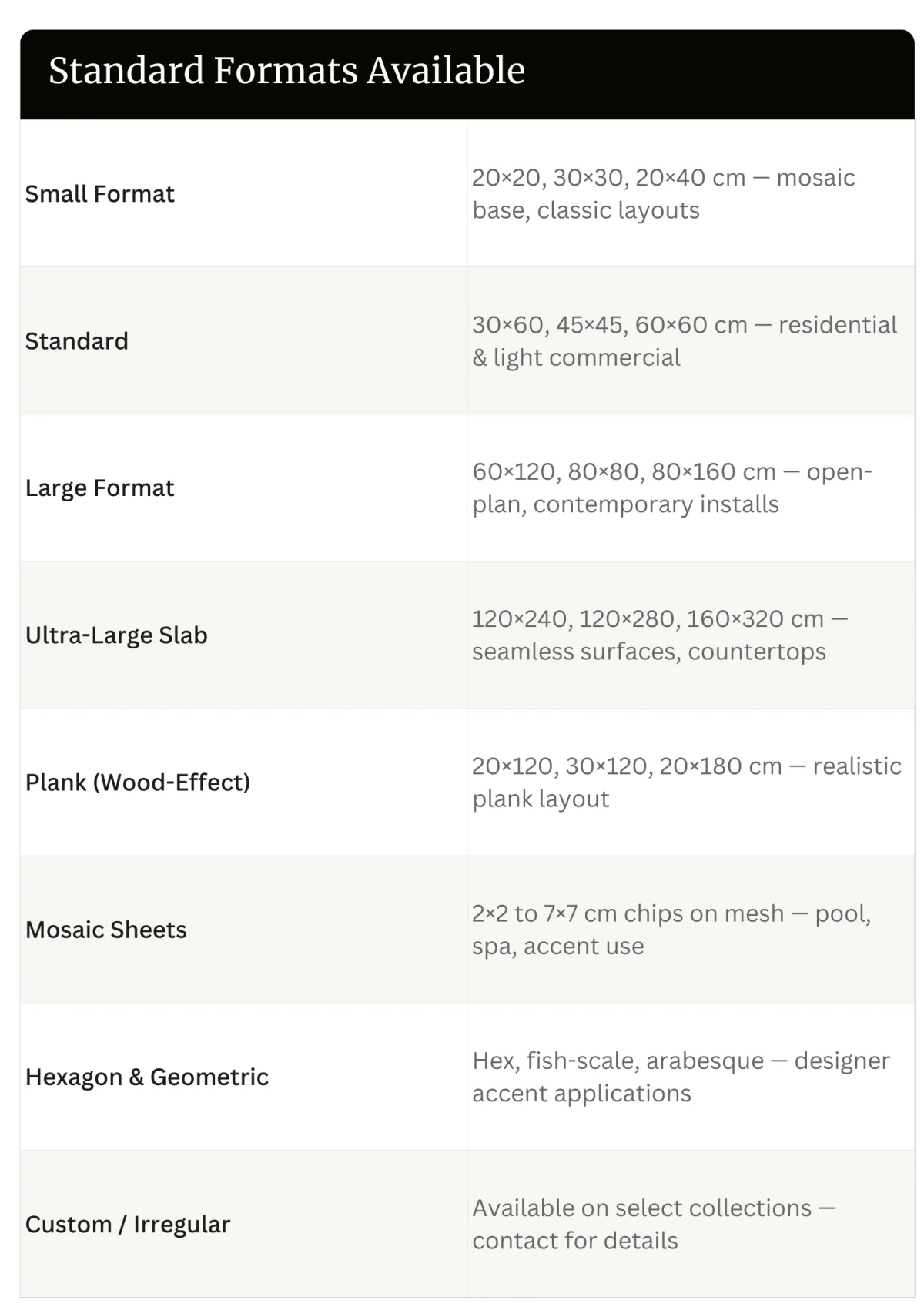Select the 'Plank (Wood-Effect)' row label
924x1307 pixels.
click(x=138, y=783)
